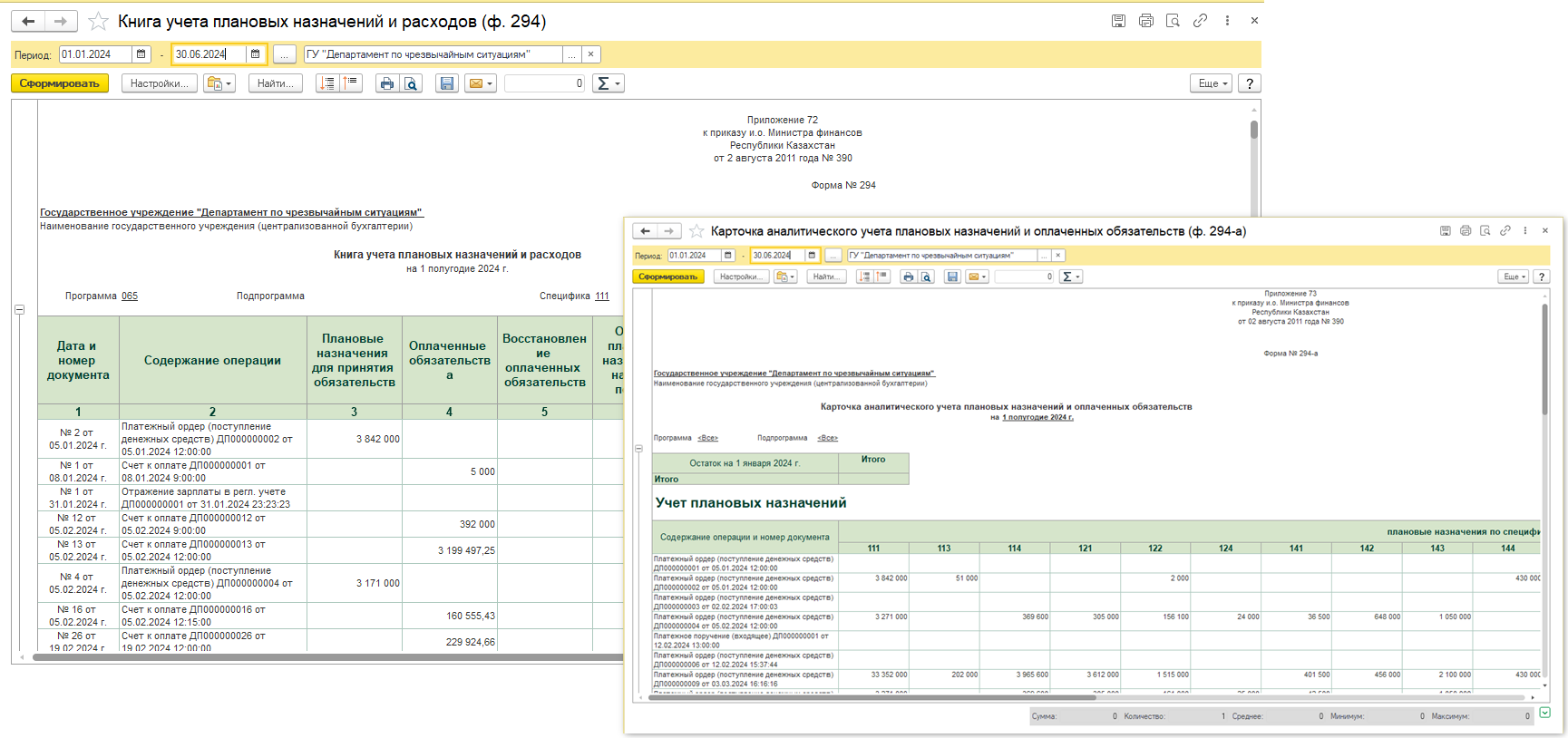
Task: Collapse the report group in form 294 table
Action: (19, 310)
